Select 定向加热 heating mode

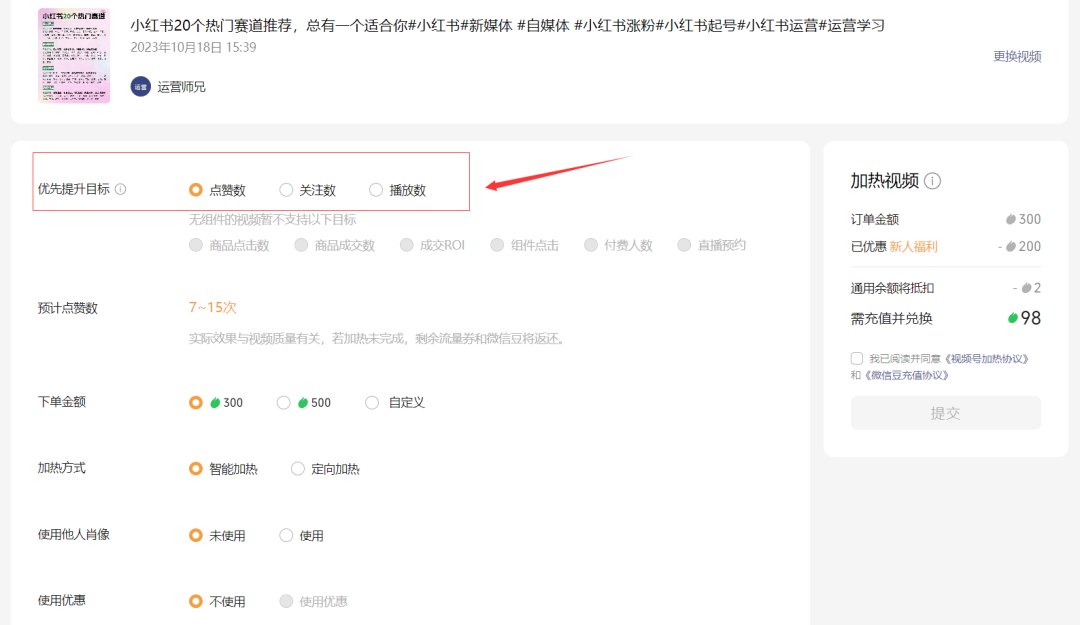pyautogui.click(x=298, y=469)
